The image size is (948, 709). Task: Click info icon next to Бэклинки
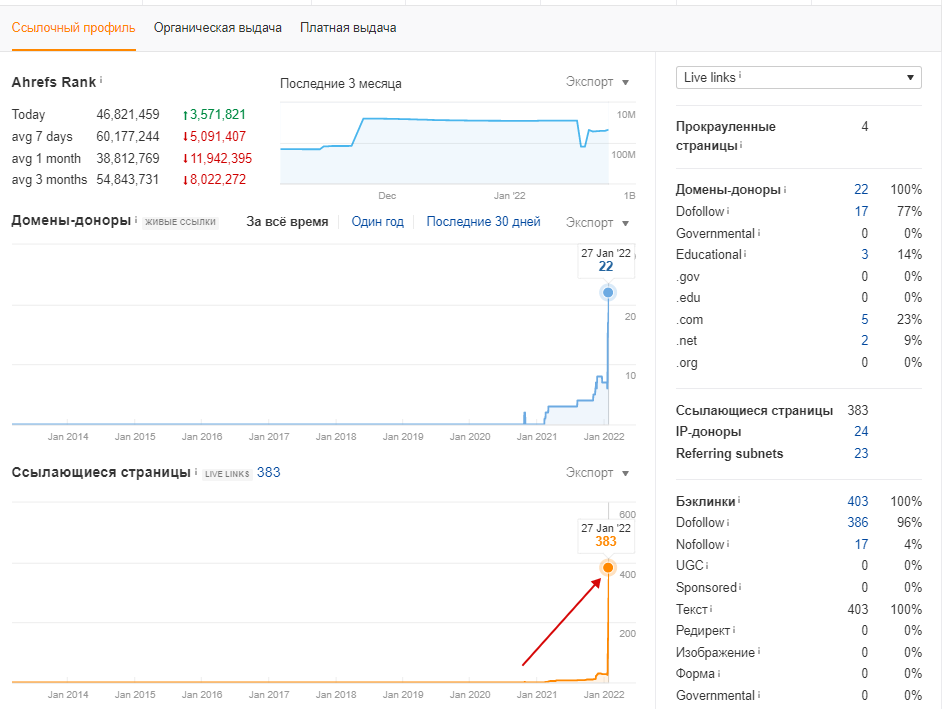(x=740, y=501)
